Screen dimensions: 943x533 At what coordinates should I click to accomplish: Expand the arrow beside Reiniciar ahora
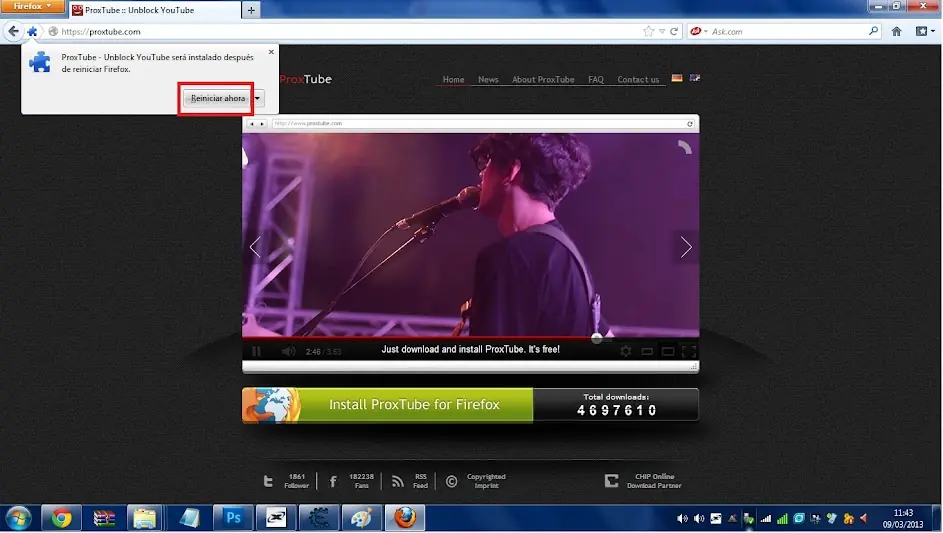tap(257, 98)
